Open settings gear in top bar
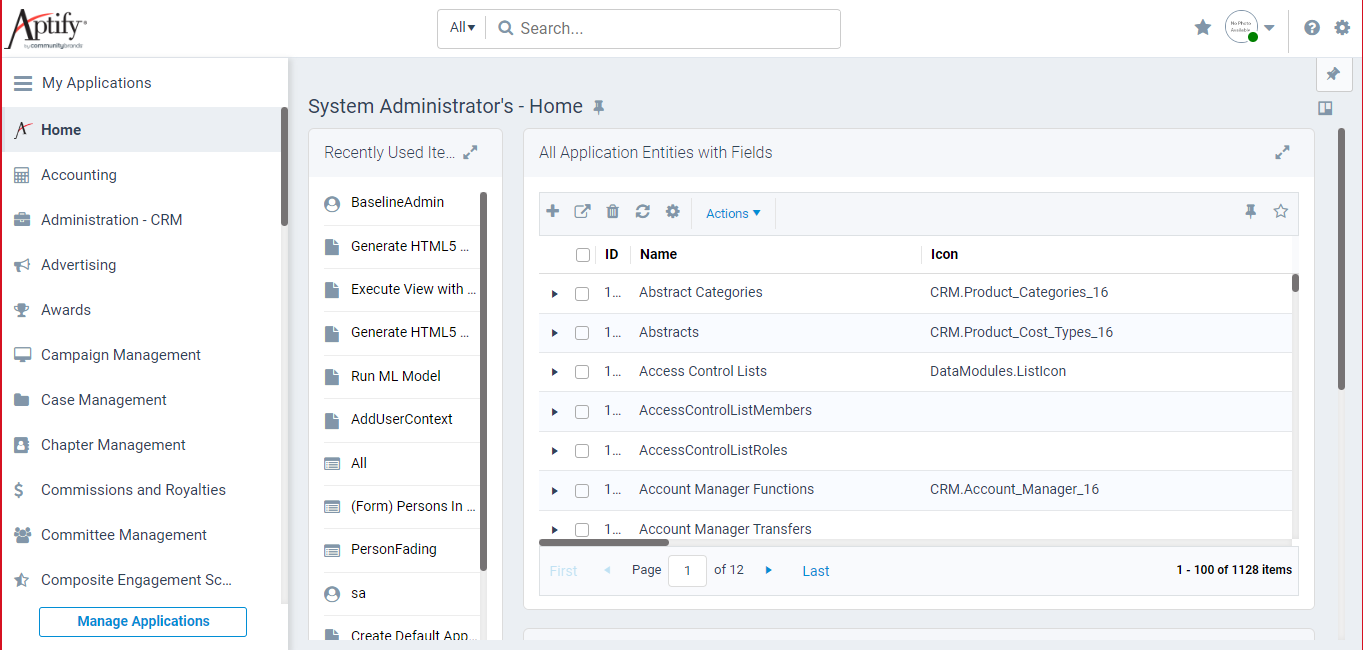The image size is (1363, 650). tap(1342, 28)
